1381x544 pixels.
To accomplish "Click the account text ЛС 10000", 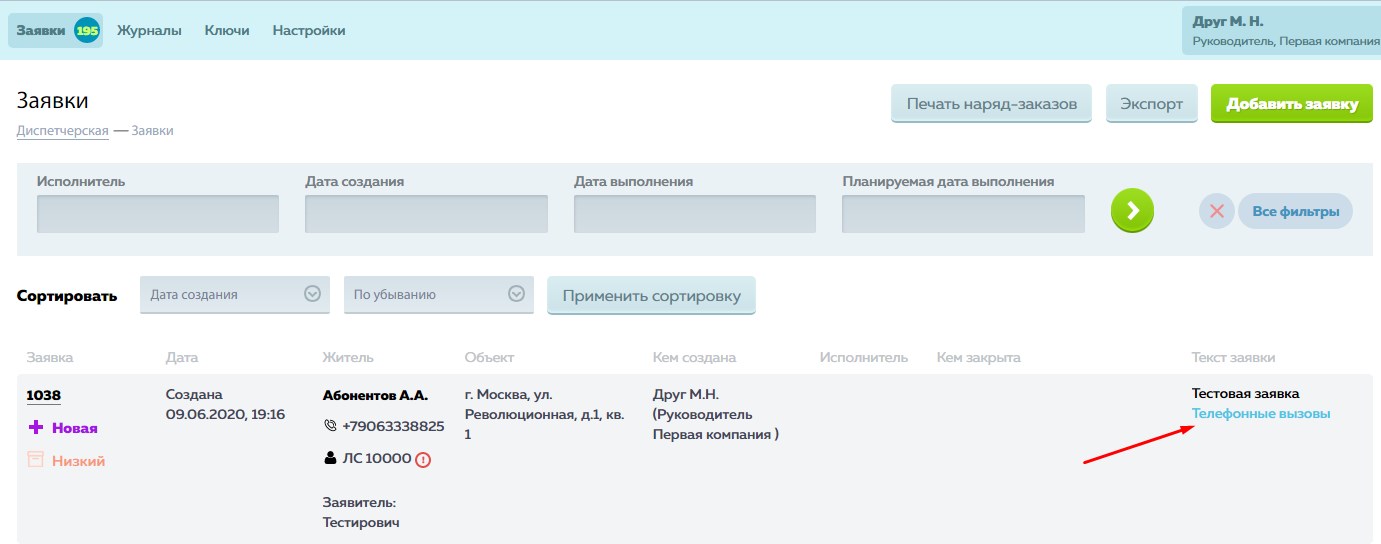I will point(376,458).
